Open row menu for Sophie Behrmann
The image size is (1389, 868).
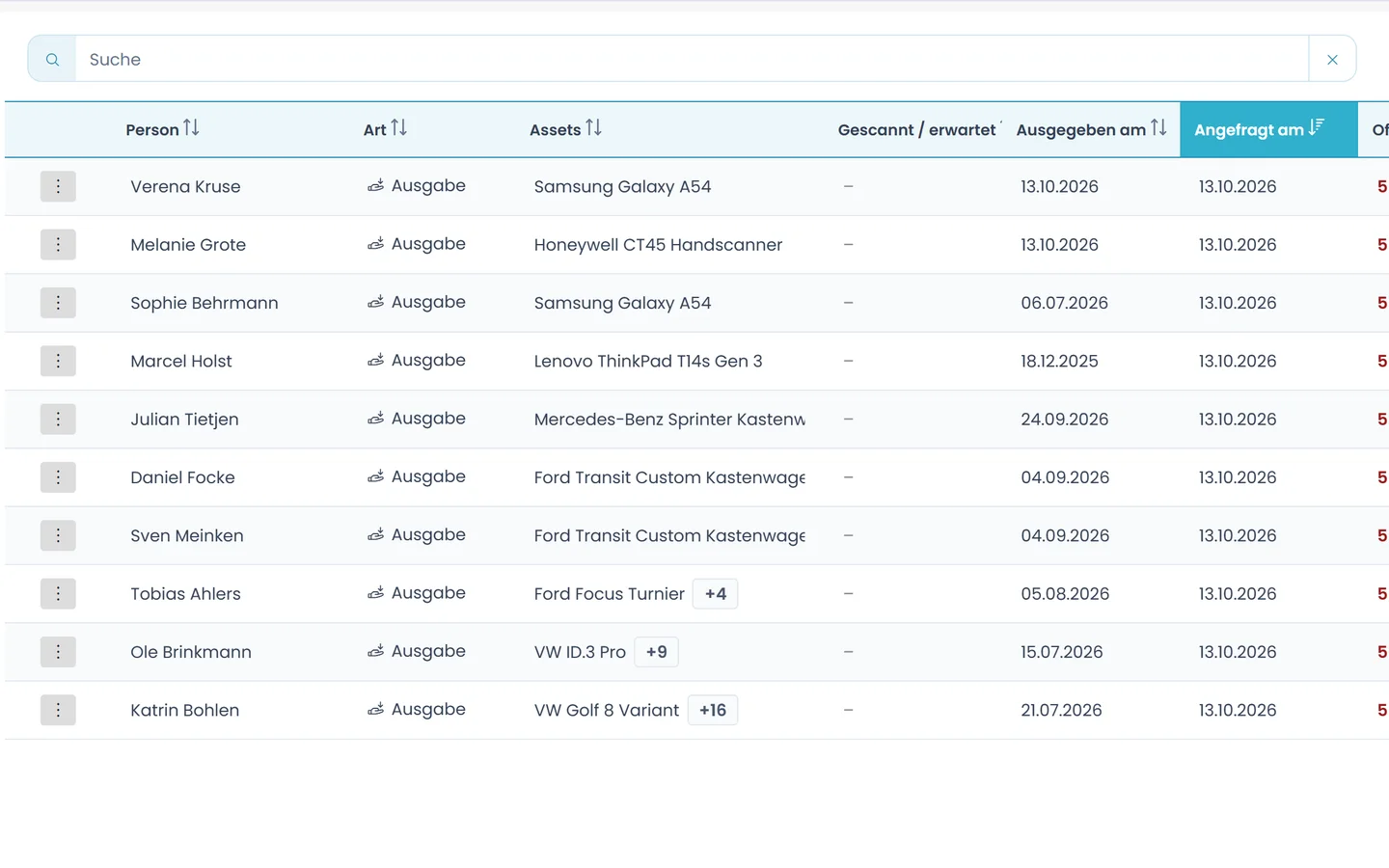tap(58, 303)
